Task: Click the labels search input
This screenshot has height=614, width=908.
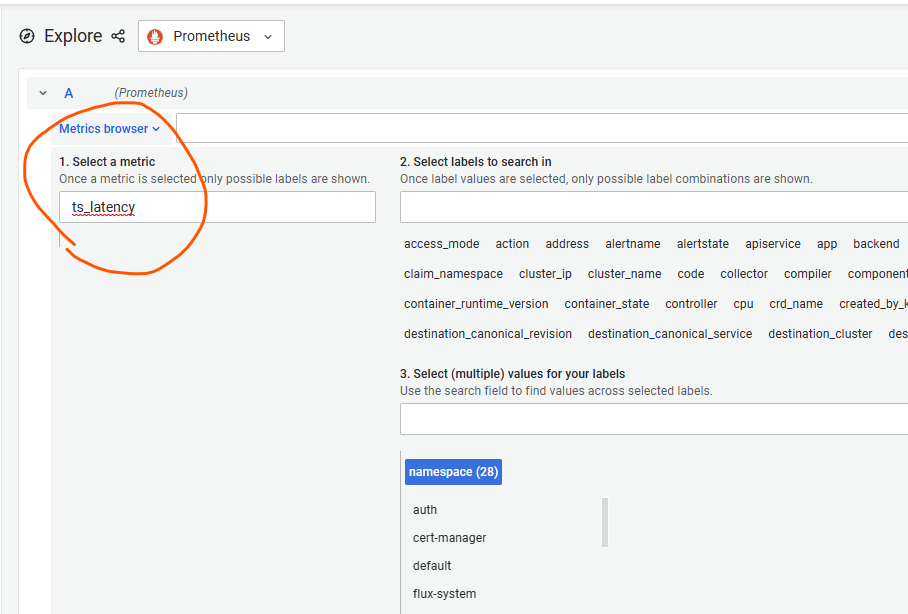Action: tap(650, 207)
